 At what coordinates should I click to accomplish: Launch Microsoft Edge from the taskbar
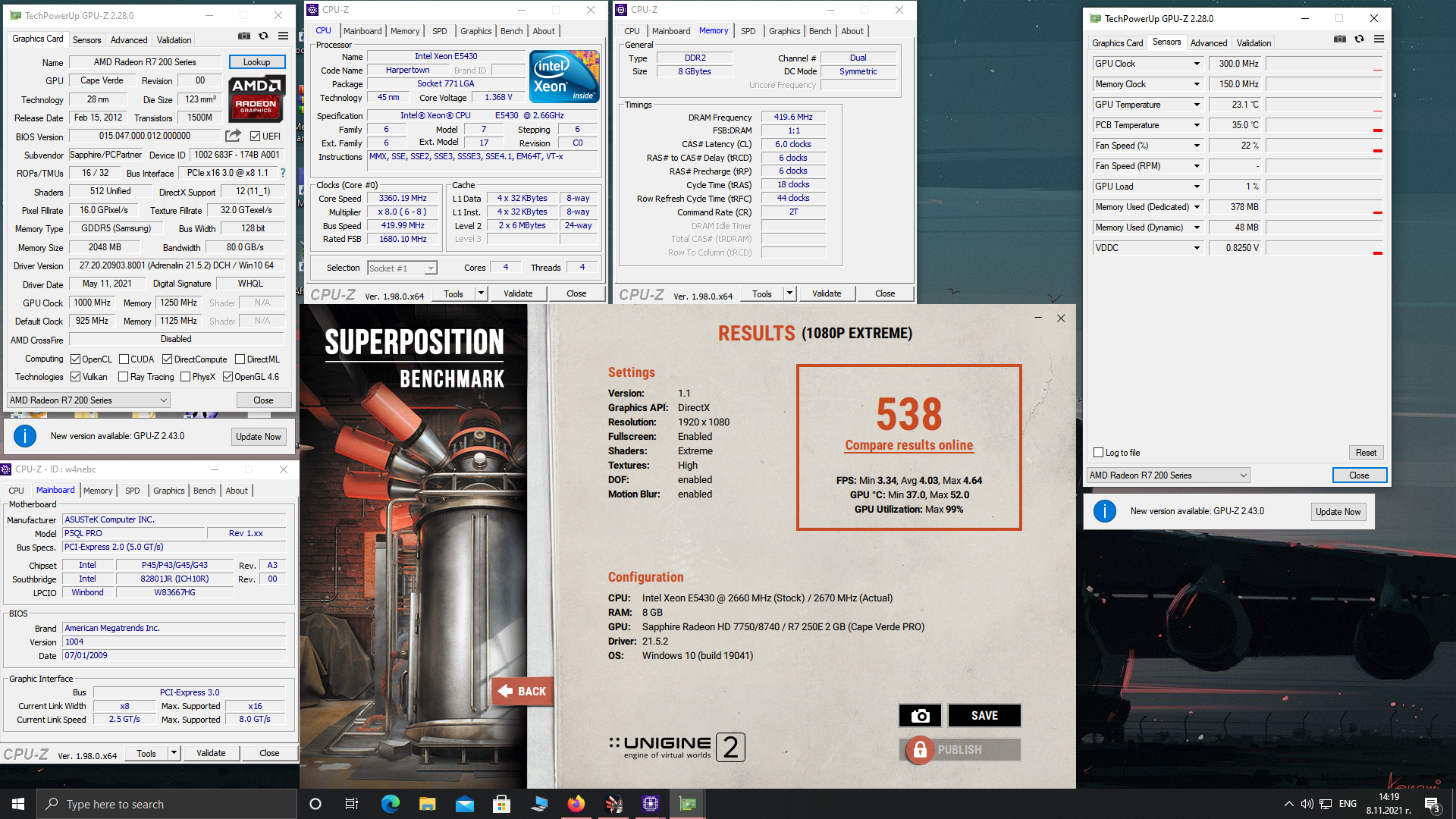(x=390, y=804)
